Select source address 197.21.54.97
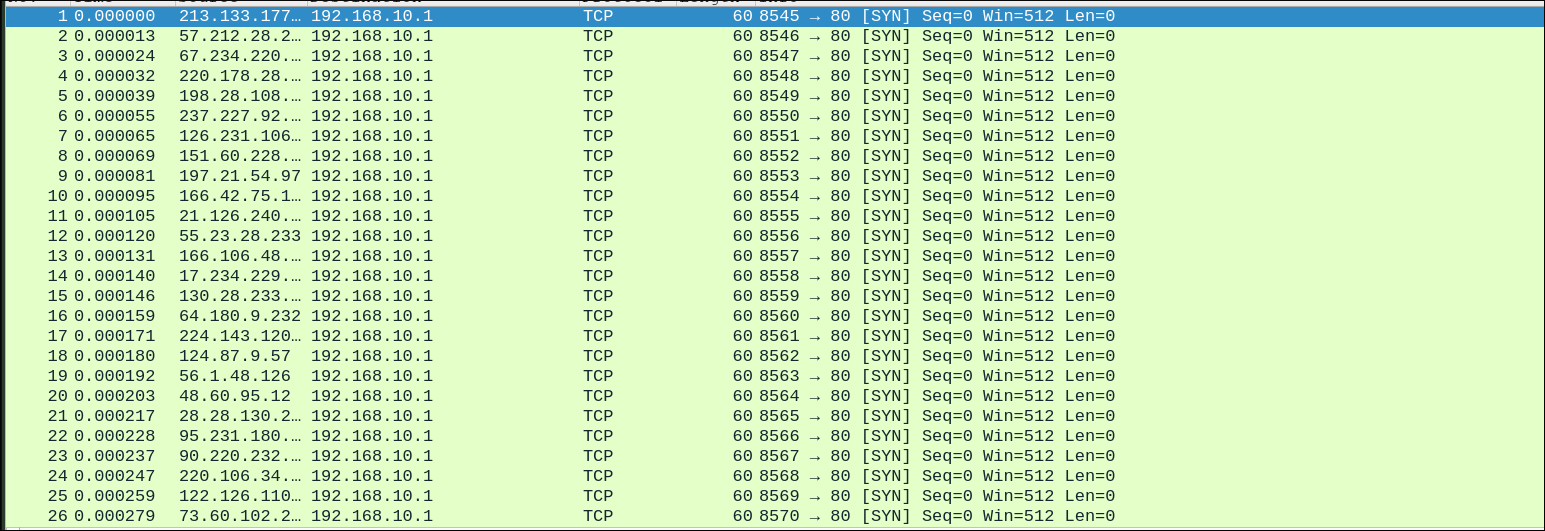This screenshot has width=1545, height=531. coord(240,176)
